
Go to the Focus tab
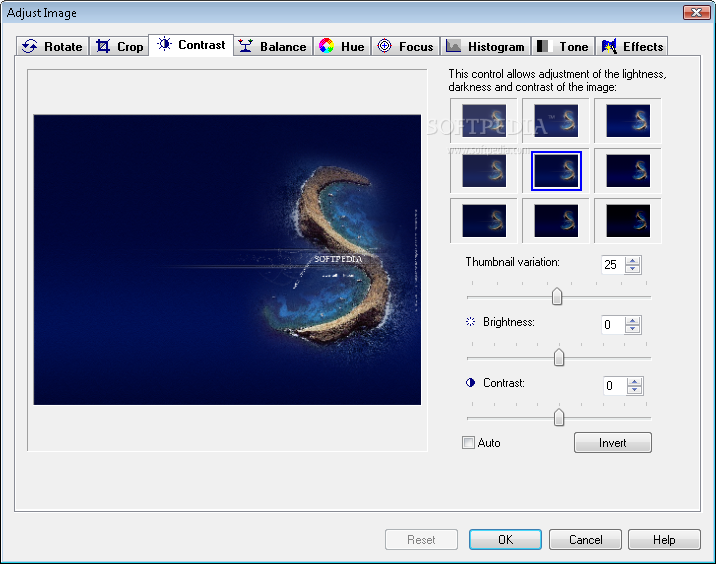tap(405, 47)
